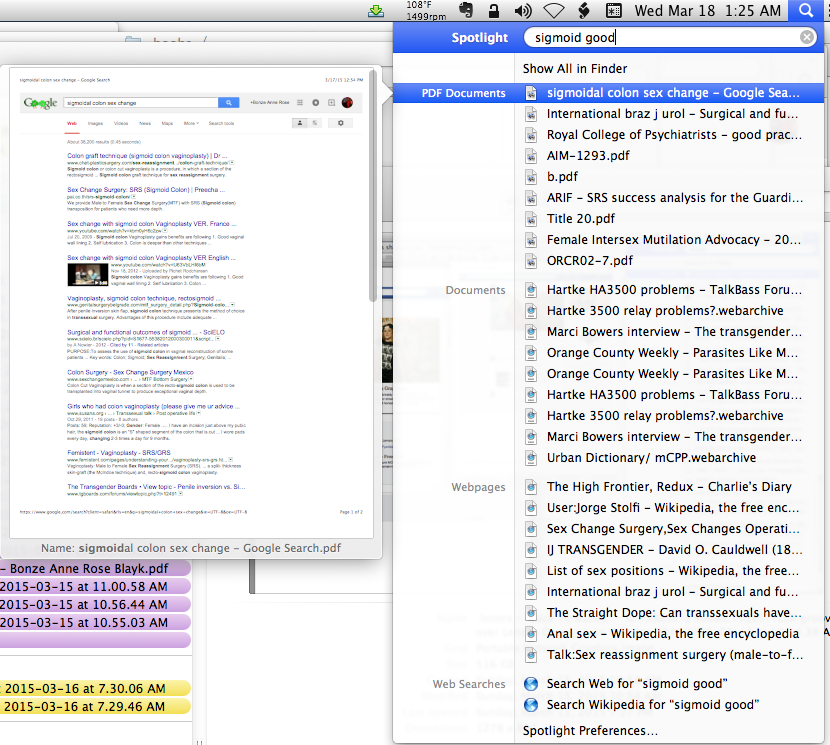
Task: Click the Spotlight magnifying glass icon
Action: point(806,11)
